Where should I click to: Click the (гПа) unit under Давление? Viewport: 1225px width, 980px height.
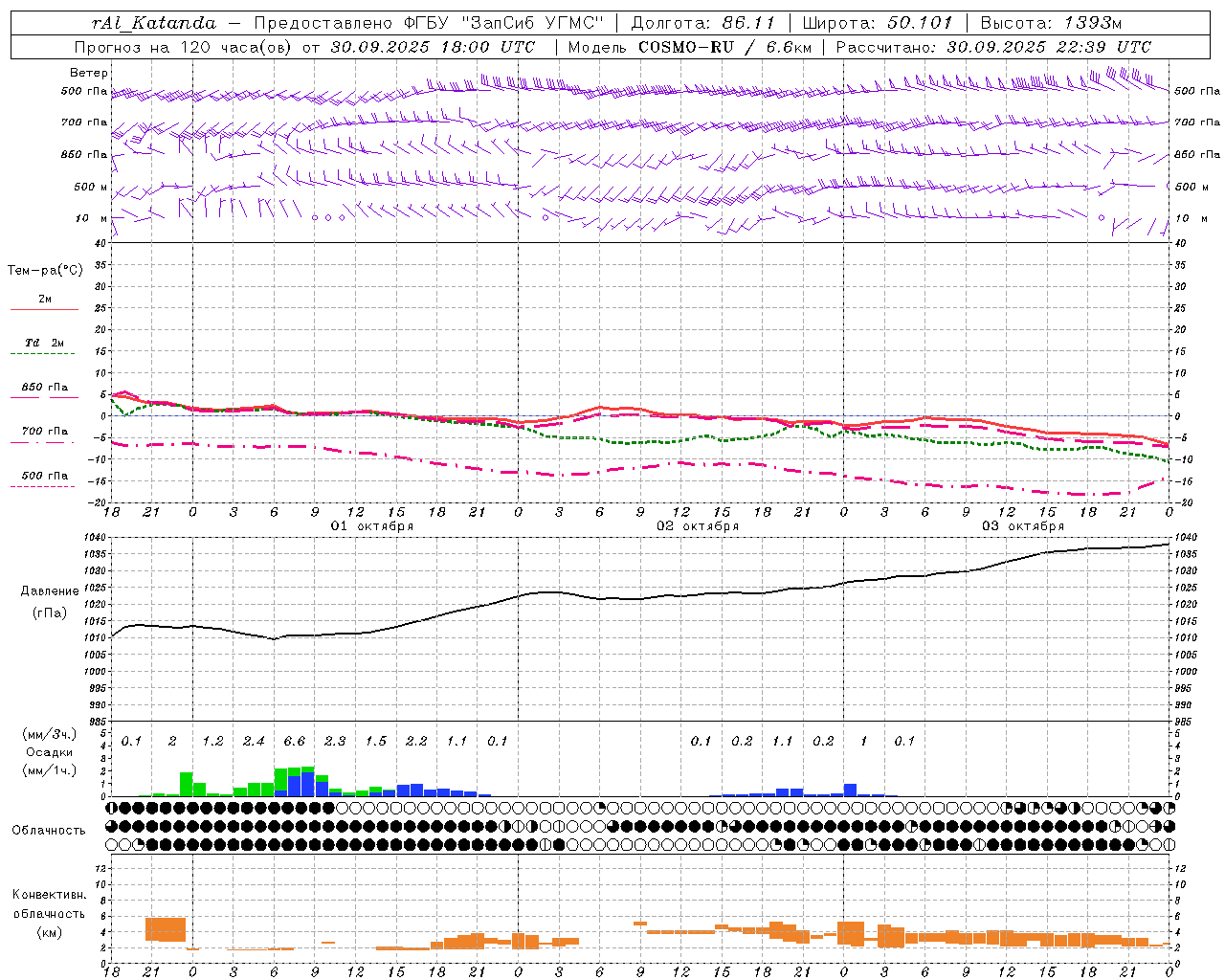[50, 613]
